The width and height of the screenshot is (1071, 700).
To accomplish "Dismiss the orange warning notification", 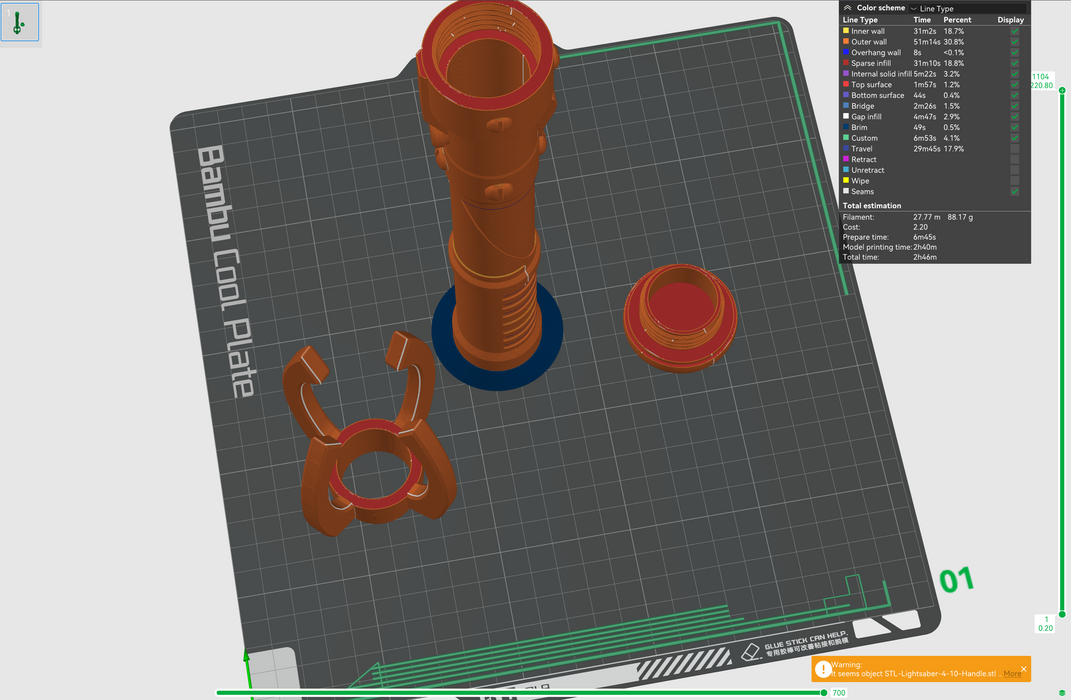I will pyautogui.click(x=1023, y=669).
